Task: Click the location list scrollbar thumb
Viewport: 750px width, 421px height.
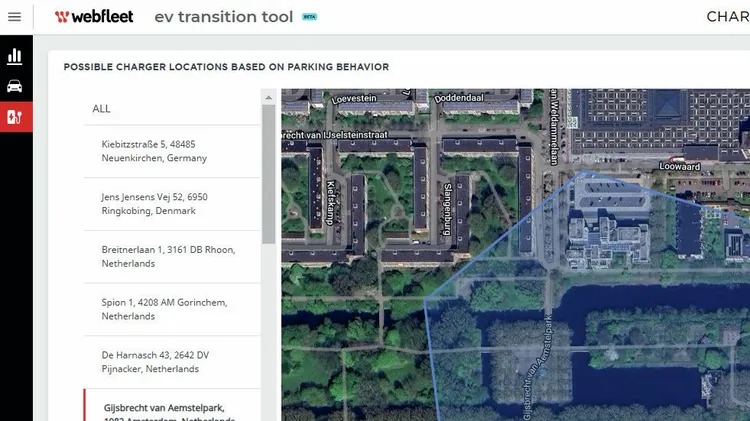Action: 269,174
